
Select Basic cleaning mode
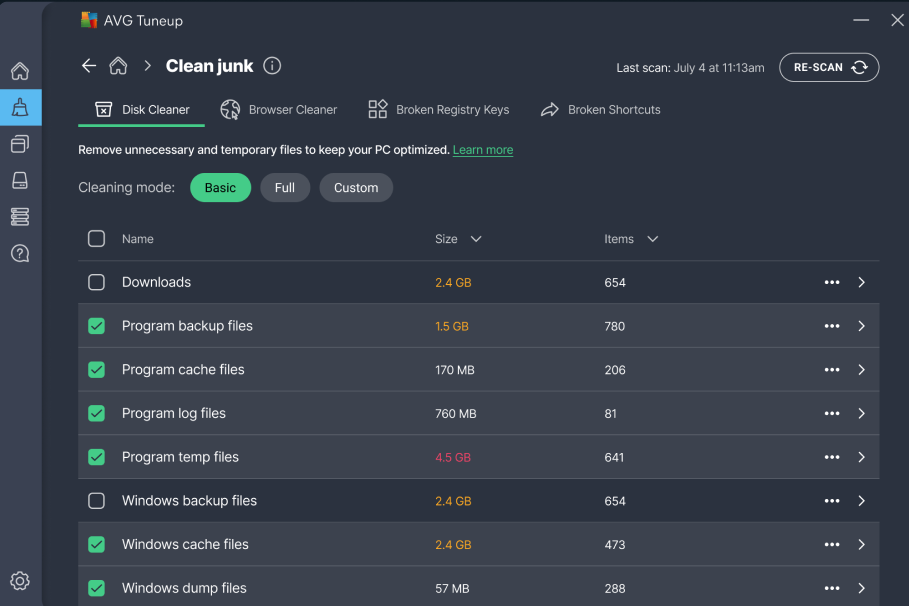[x=220, y=188]
